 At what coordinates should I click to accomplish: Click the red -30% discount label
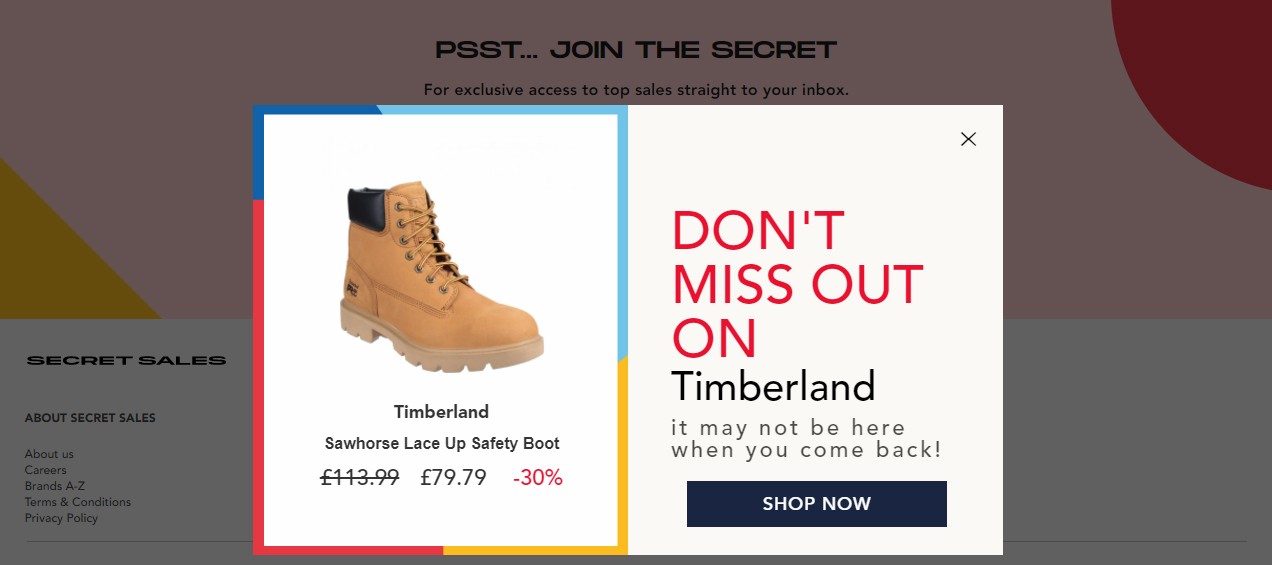[538, 478]
